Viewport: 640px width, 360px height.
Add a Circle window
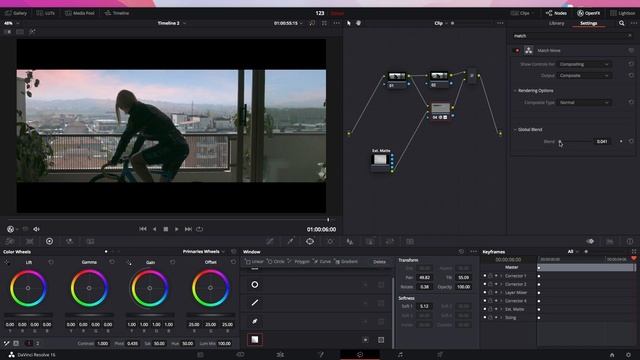[276, 261]
